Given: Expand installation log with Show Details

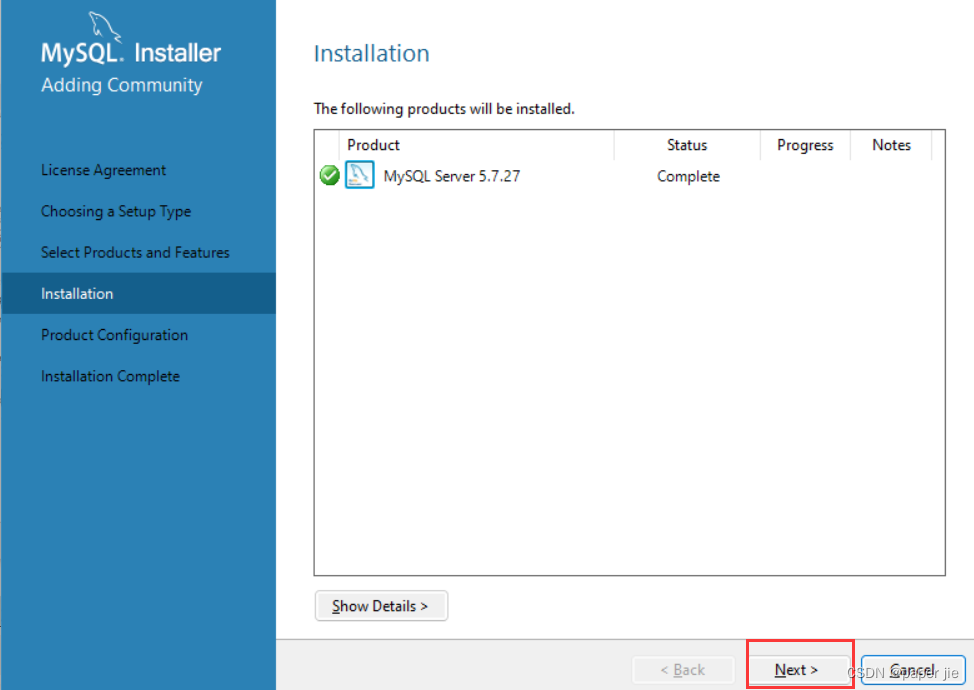Looking at the screenshot, I should pos(381,606).
